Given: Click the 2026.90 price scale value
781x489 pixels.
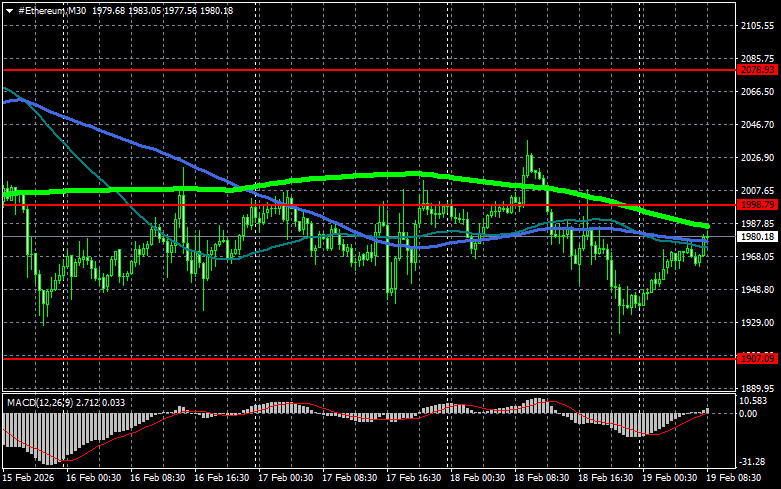Looking at the screenshot, I should tap(758, 157).
